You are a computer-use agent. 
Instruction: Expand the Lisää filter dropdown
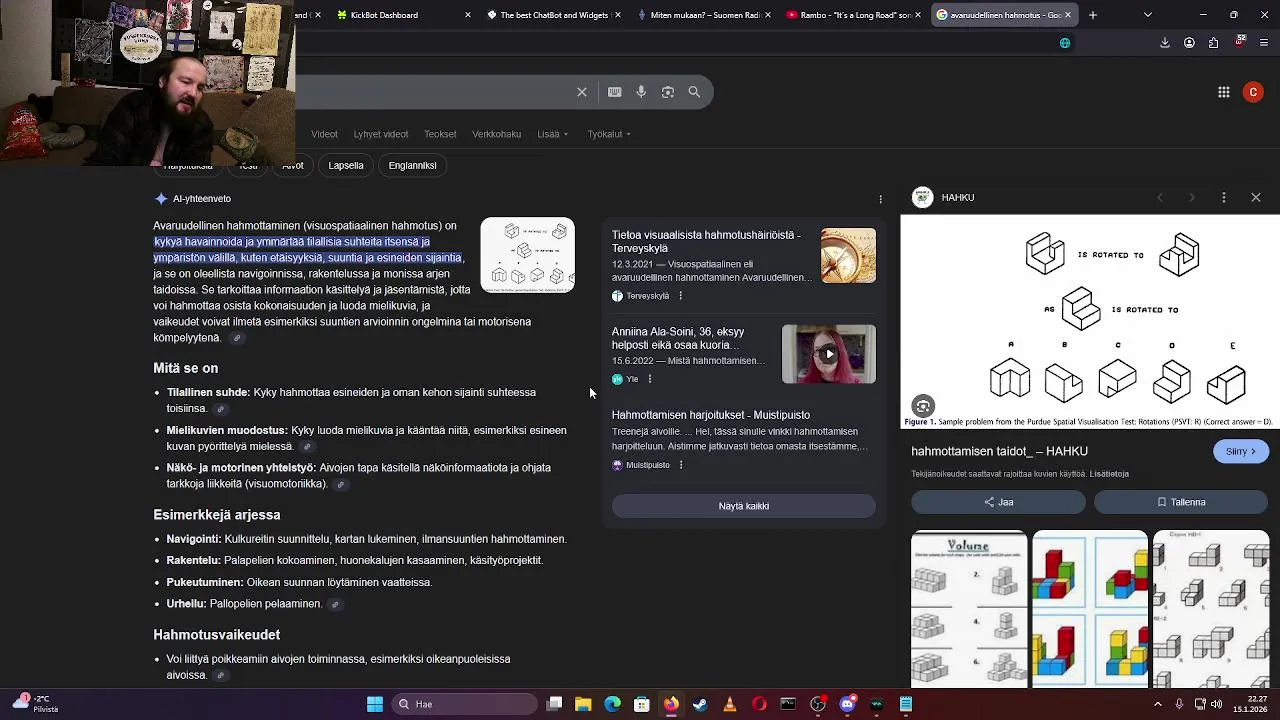552,134
